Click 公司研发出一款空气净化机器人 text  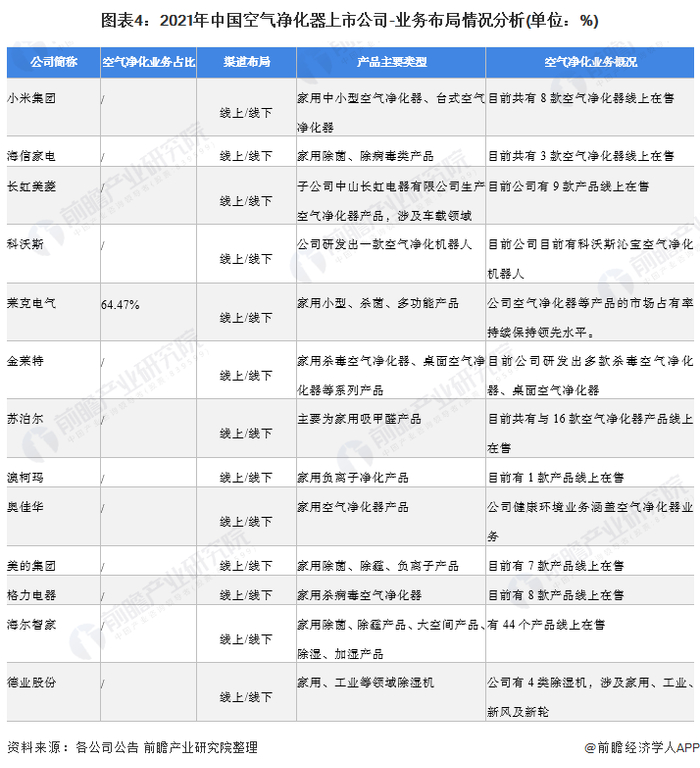click(x=384, y=244)
